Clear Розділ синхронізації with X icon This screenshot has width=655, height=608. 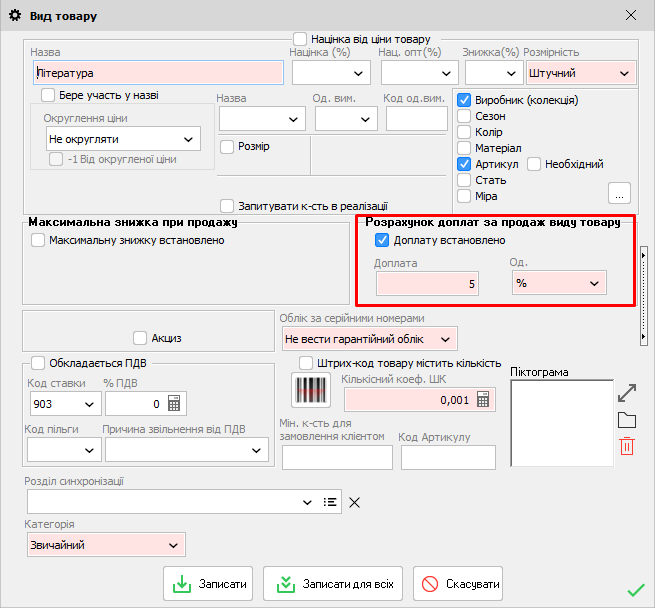point(353,502)
